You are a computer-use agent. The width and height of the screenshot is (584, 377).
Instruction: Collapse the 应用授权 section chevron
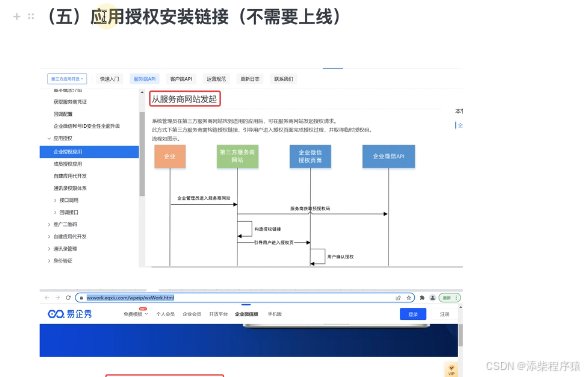click(x=49, y=138)
